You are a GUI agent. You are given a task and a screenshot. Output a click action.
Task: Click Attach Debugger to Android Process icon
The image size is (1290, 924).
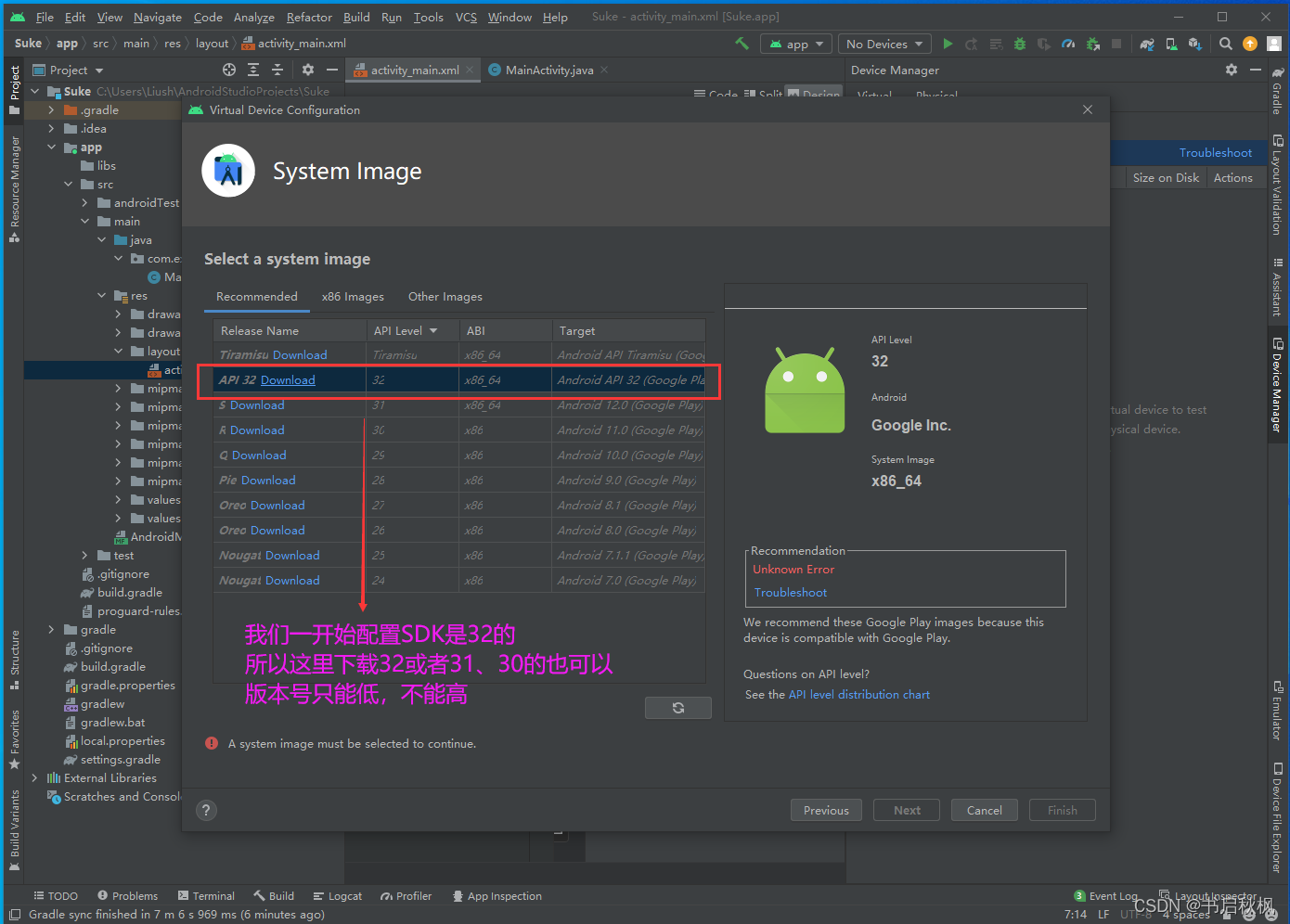[1092, 44]
